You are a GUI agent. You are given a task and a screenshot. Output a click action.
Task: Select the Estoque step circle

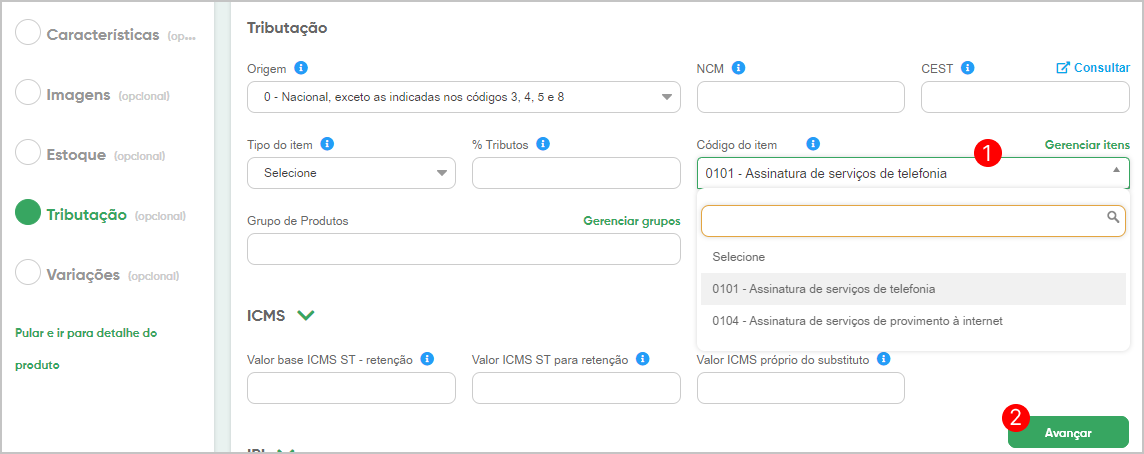(x=28, y=153)
